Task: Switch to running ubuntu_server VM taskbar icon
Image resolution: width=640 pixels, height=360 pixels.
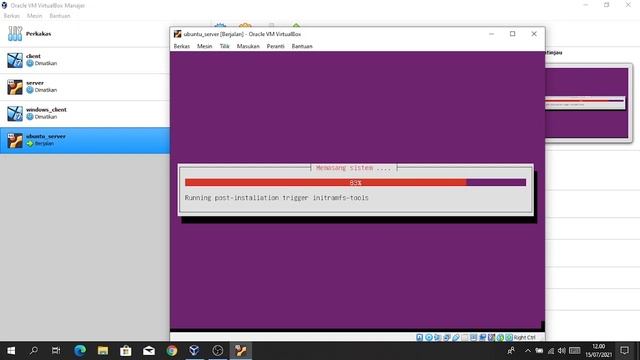Action: 240,351
